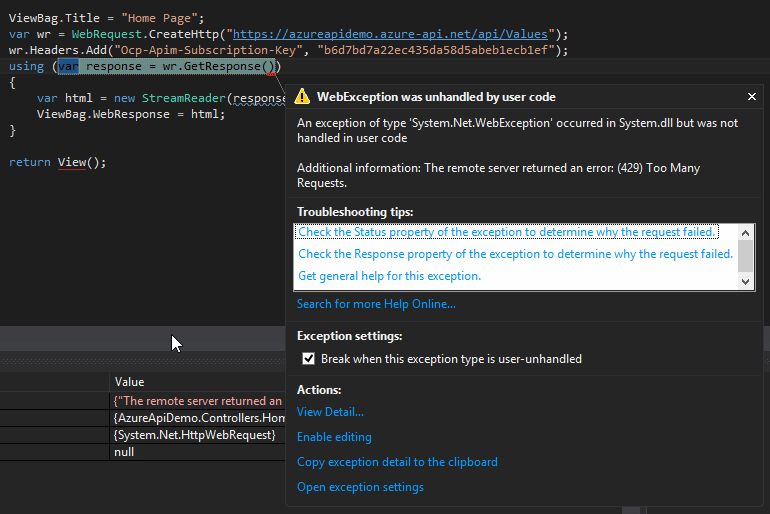
Task: Open View Detail action
Action: coord(330,412)
